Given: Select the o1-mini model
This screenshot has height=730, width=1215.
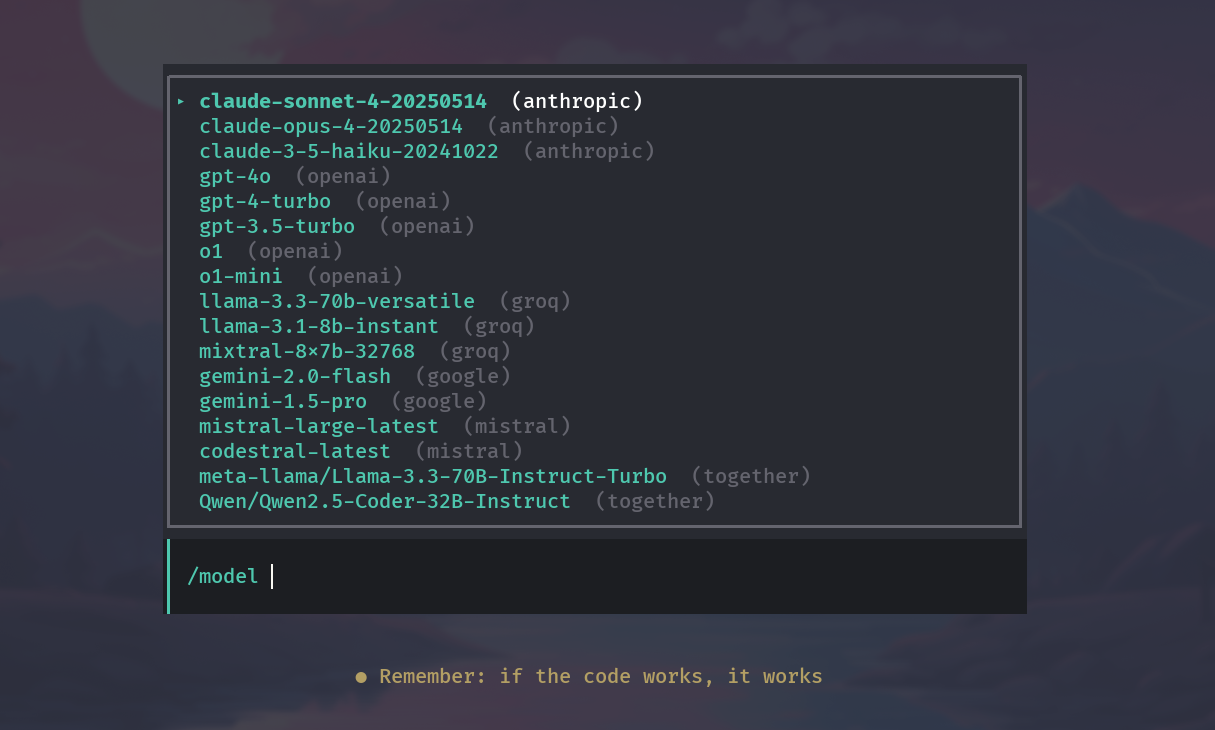Looking at the screenshot, I should 240,276.
